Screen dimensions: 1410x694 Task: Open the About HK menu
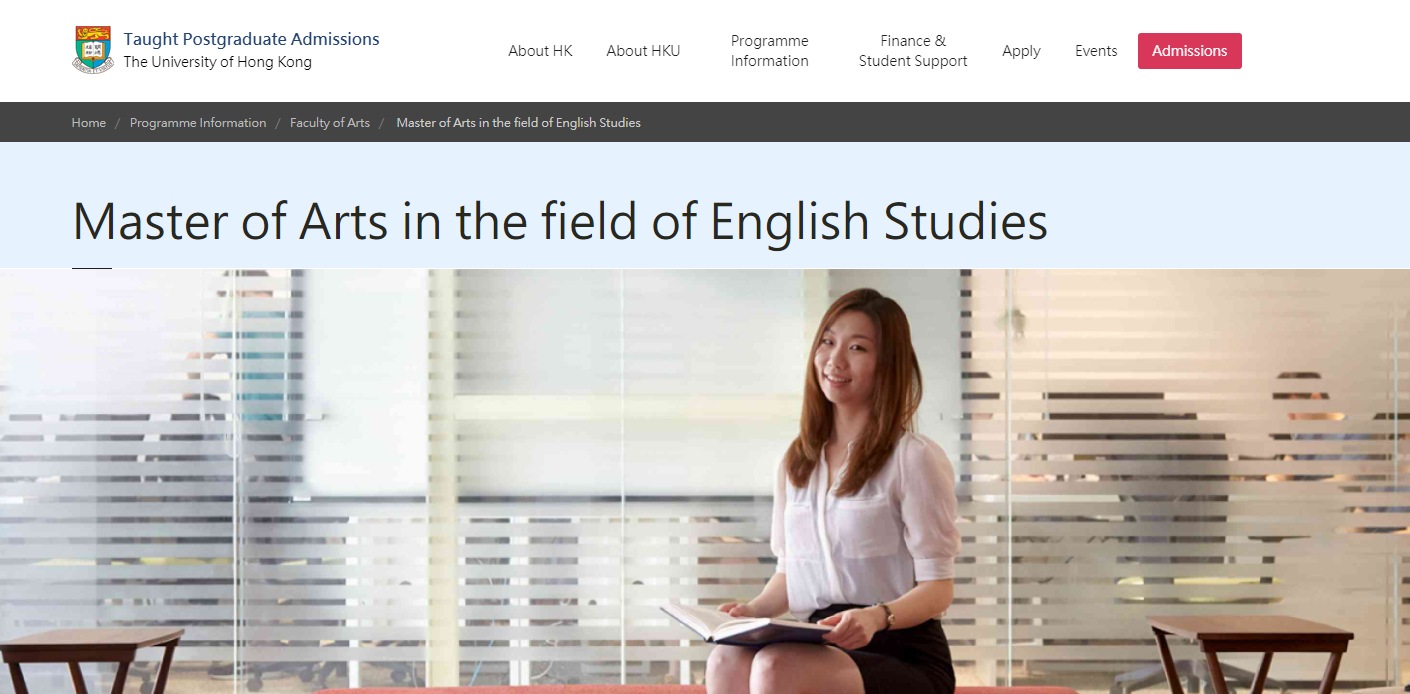click(x=540, y=51)
